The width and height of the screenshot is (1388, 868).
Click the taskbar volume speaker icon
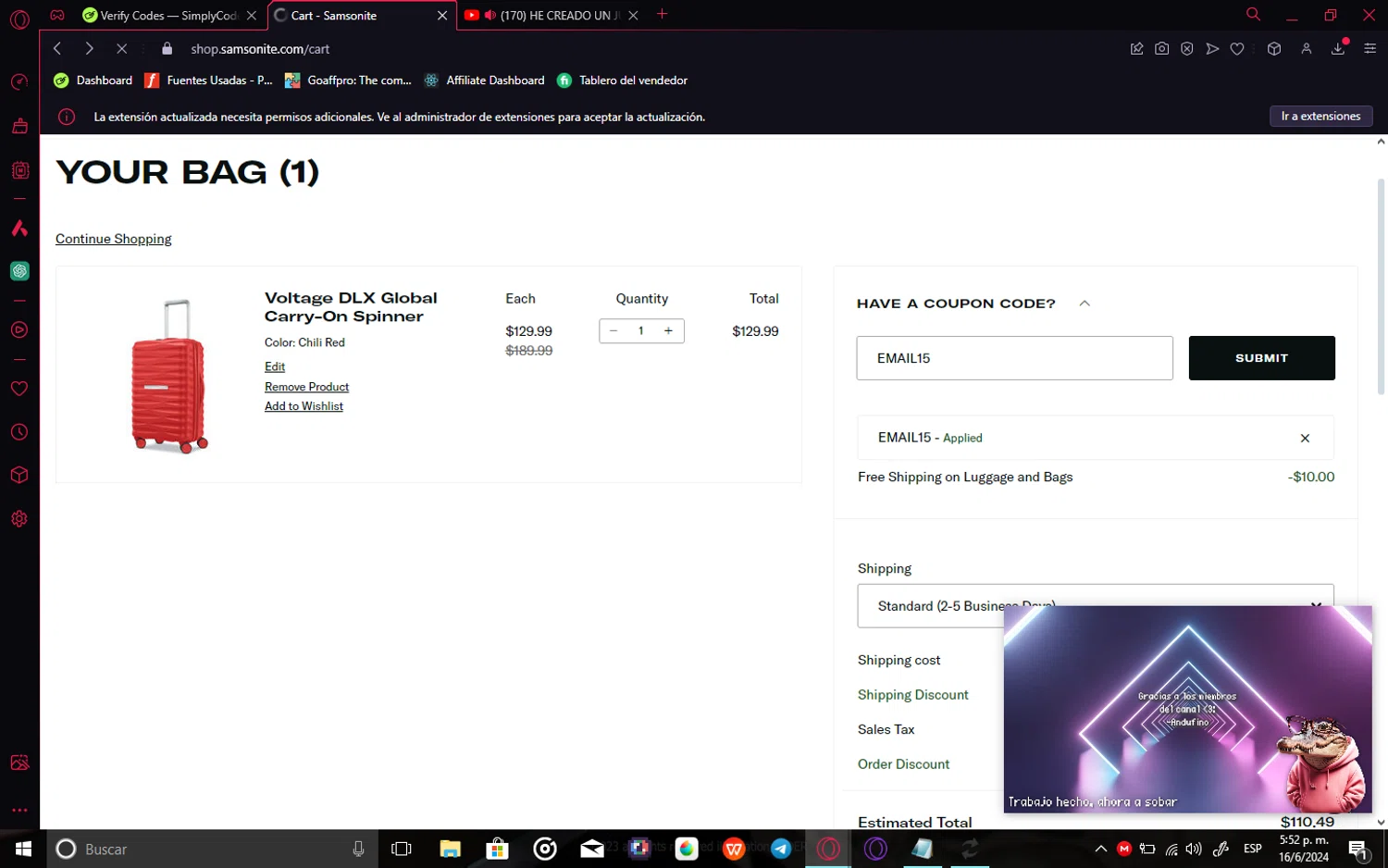click(1194, 849)
